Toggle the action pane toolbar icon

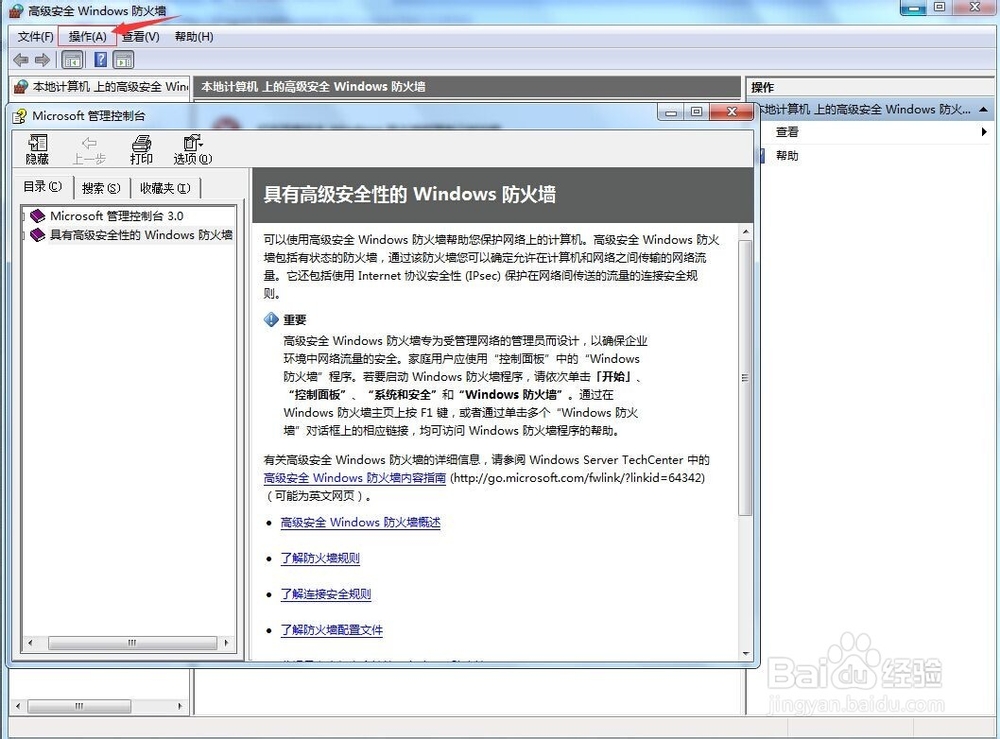123,60
